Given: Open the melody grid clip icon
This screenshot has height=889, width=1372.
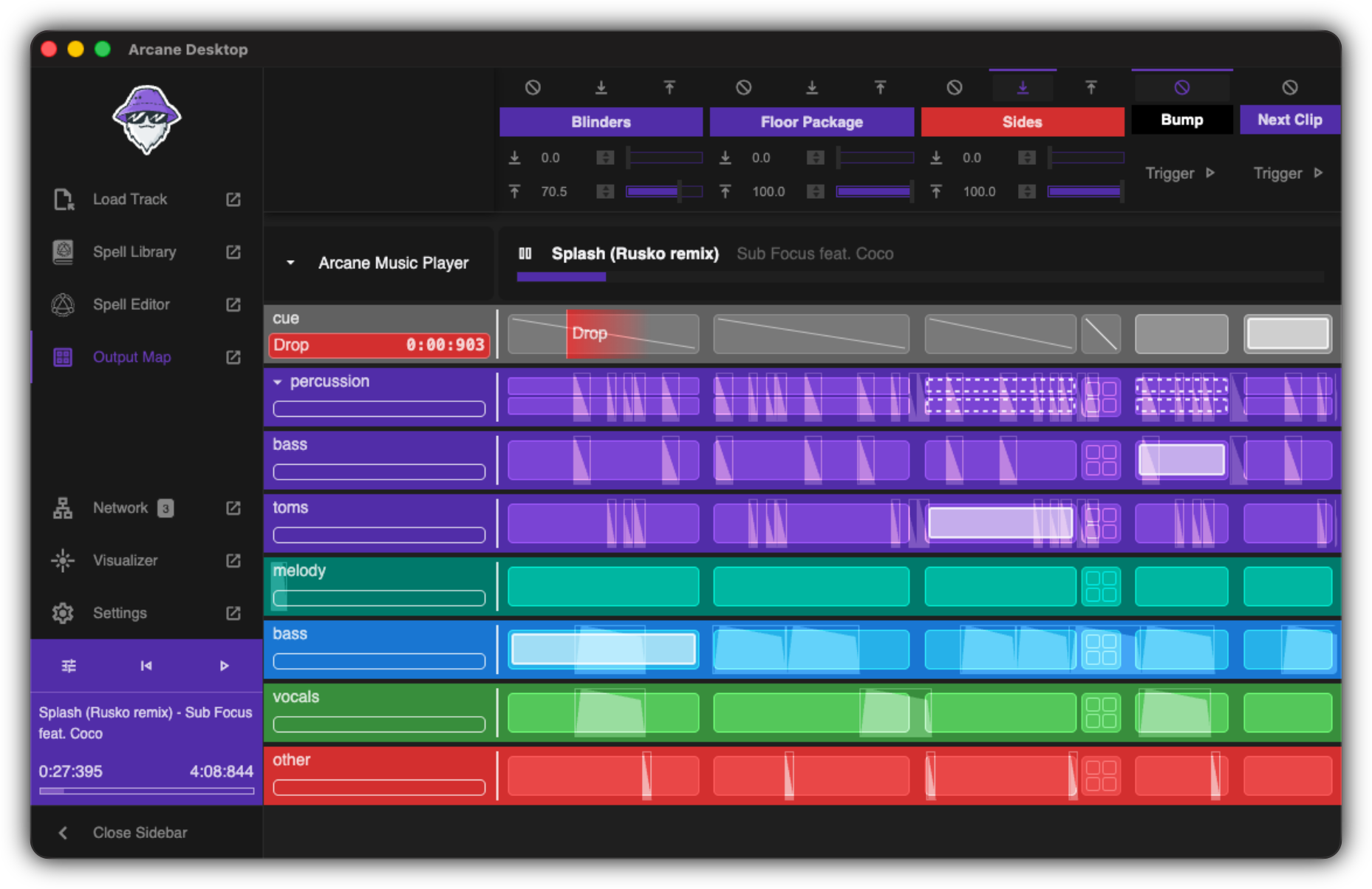Looking at the screenshot, I should pyautogui.click(x=1101, y=586).
